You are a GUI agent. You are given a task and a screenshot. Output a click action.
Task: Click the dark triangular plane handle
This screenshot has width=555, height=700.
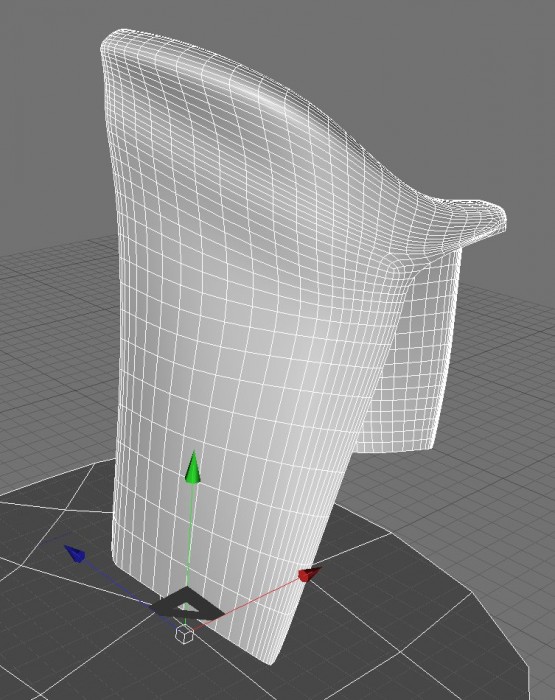click(187, 604)
